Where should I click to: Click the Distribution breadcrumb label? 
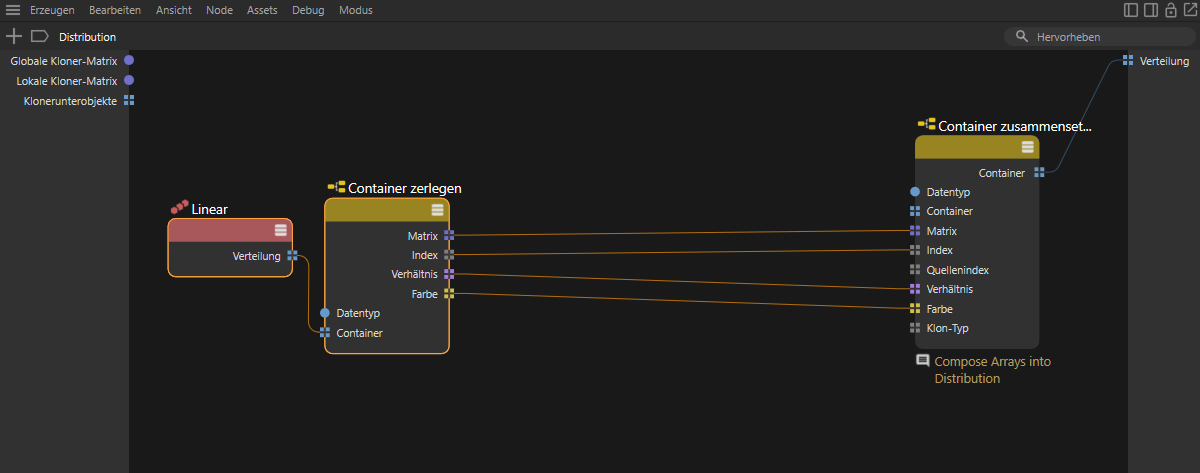(87, 37)
